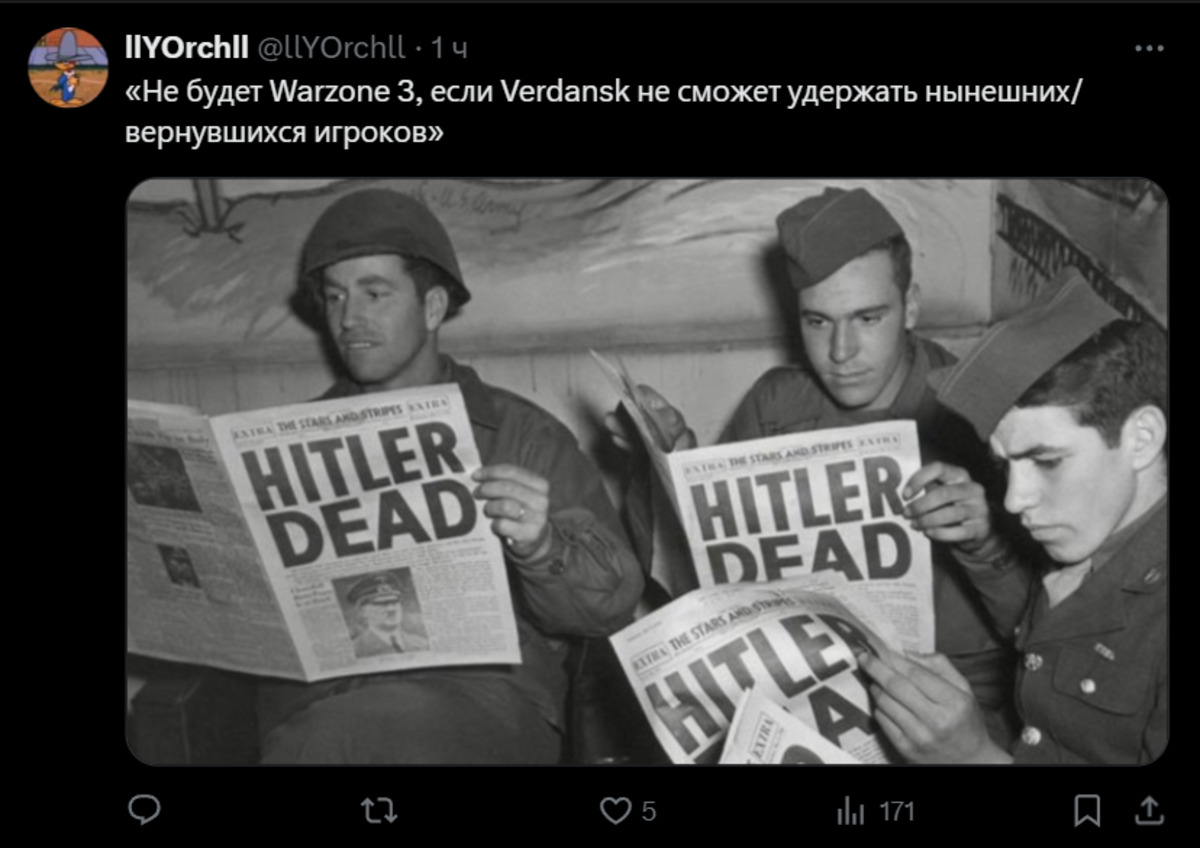Open view analytics bar-chart icon
This screenshot has height=848, width=1200.
[x=850, y=811]
